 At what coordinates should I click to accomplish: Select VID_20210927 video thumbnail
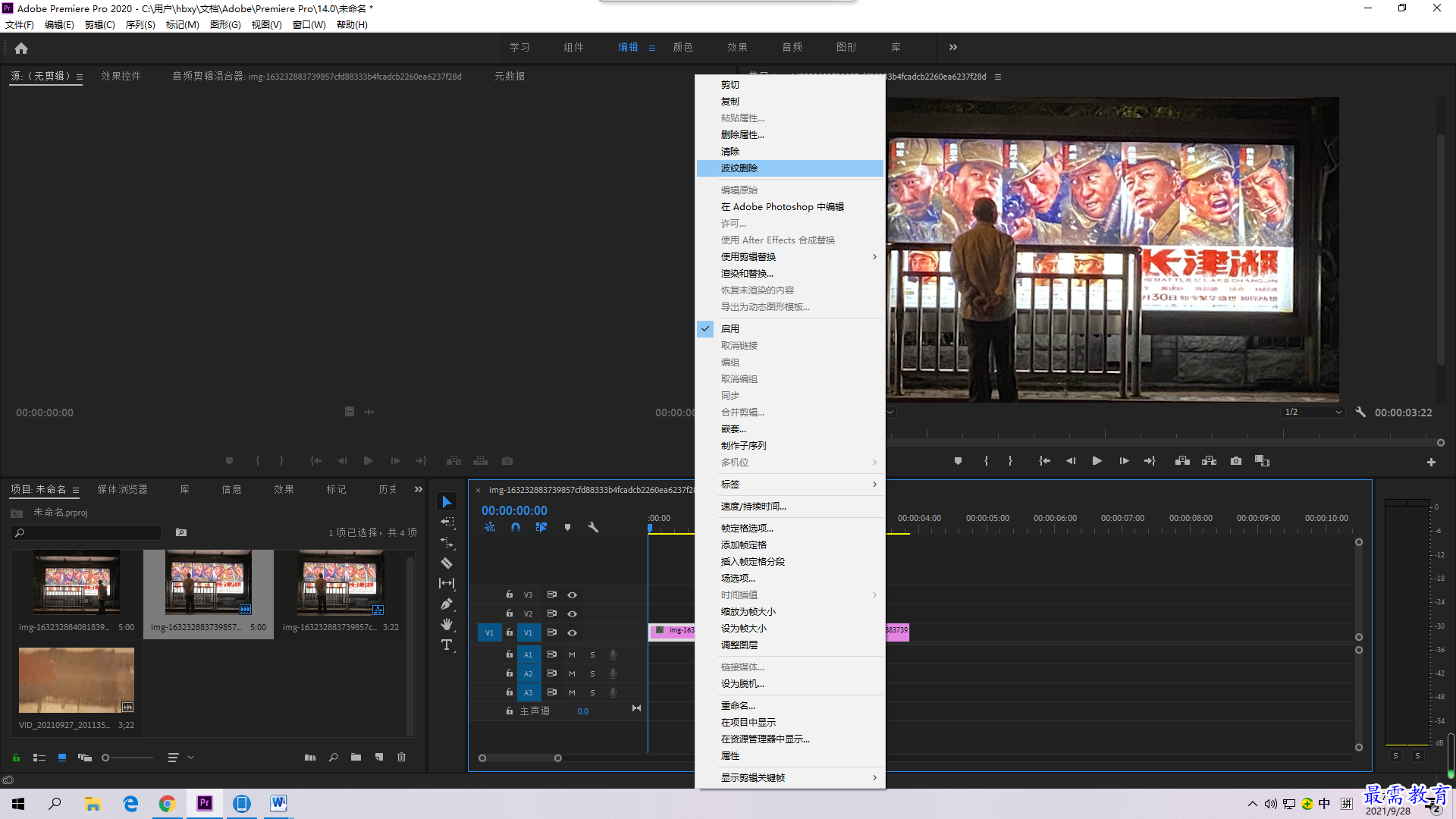pos(77,680)
